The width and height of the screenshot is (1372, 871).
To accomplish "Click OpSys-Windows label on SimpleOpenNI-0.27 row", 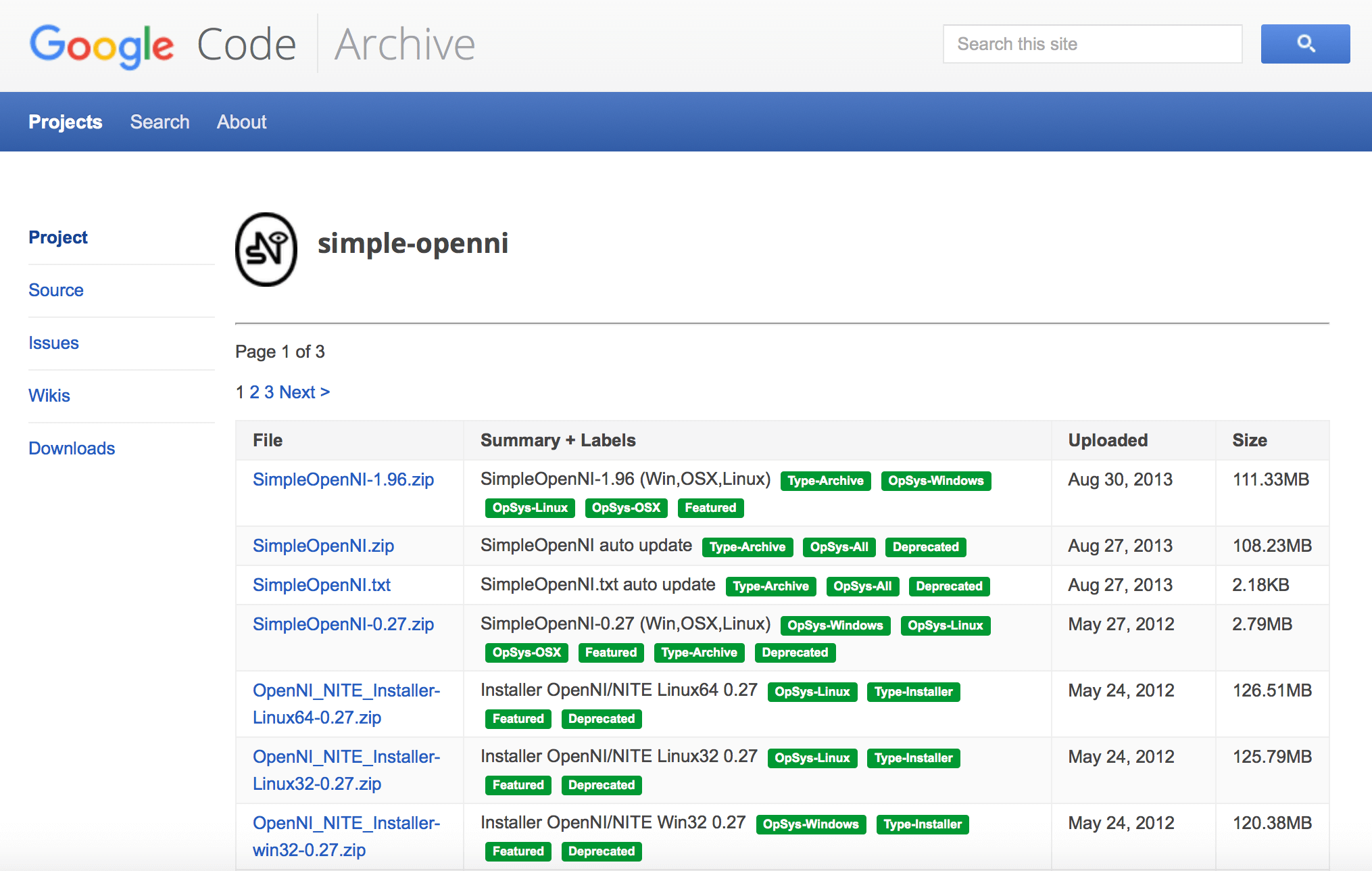I will (x=835, y=626).
